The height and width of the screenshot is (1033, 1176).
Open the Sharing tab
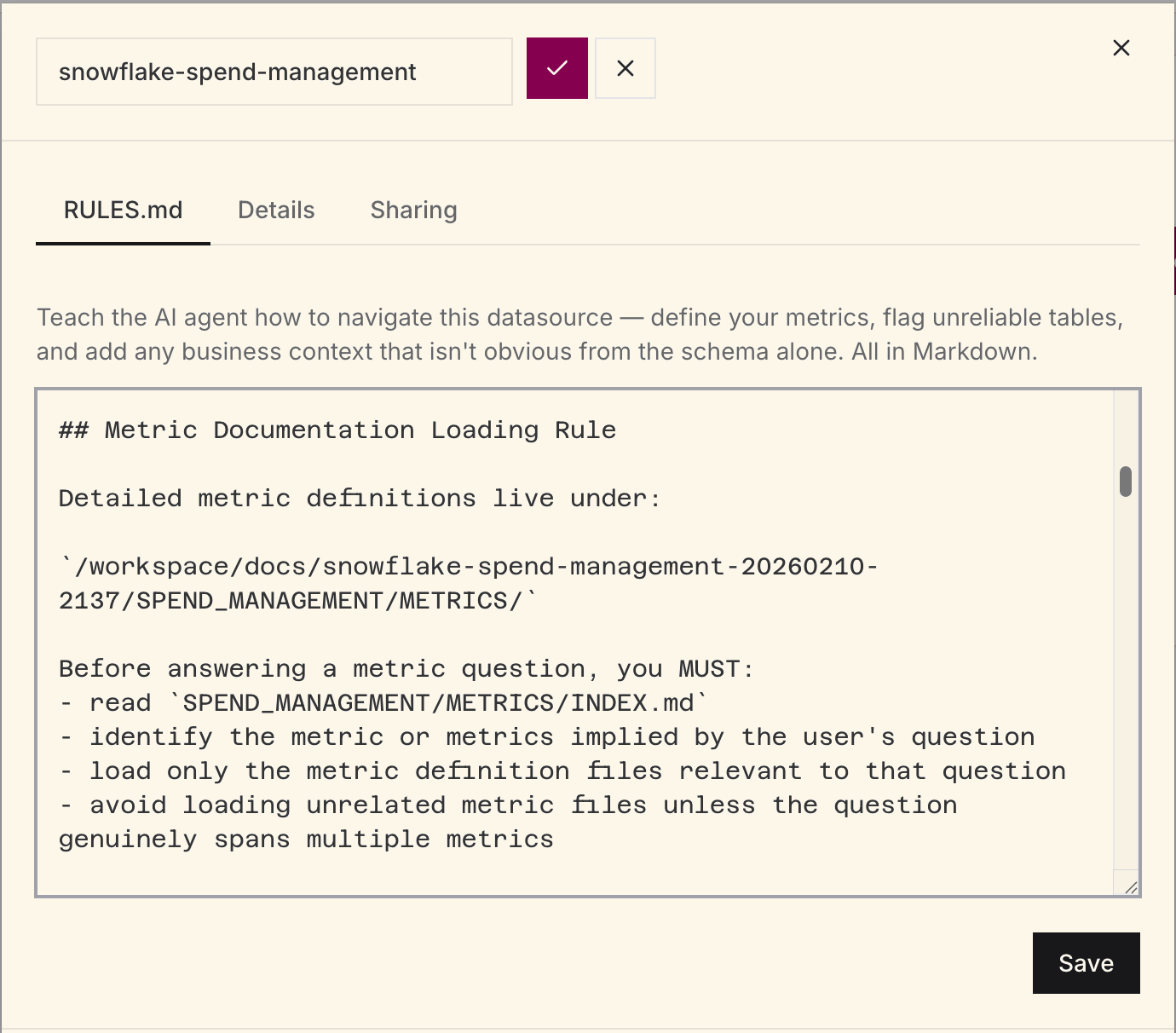(x=413, y=210)
